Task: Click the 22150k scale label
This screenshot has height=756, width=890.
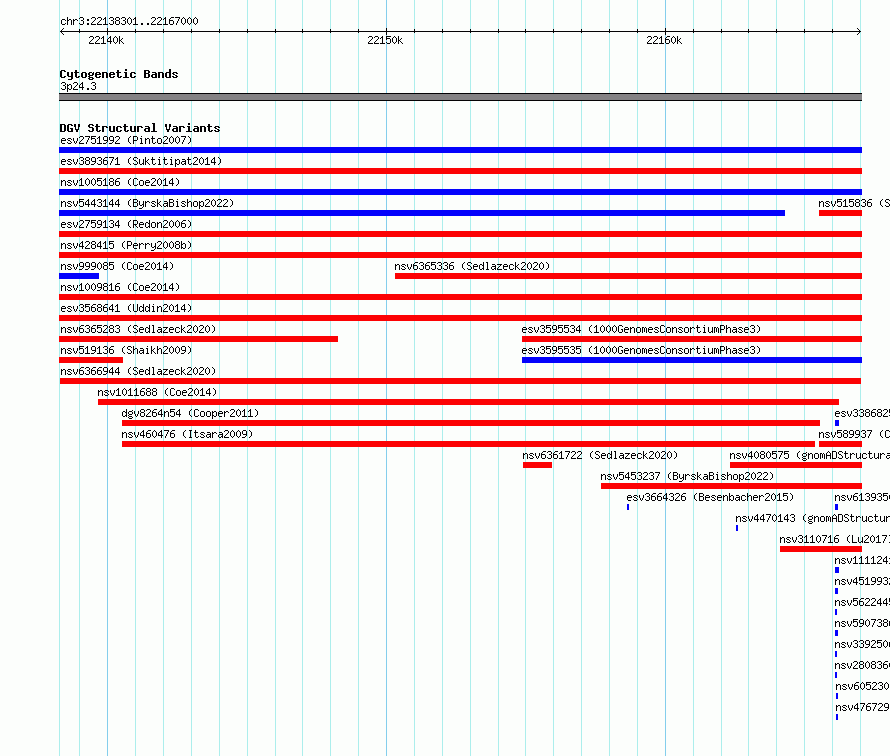Action: tap(385, 40)
